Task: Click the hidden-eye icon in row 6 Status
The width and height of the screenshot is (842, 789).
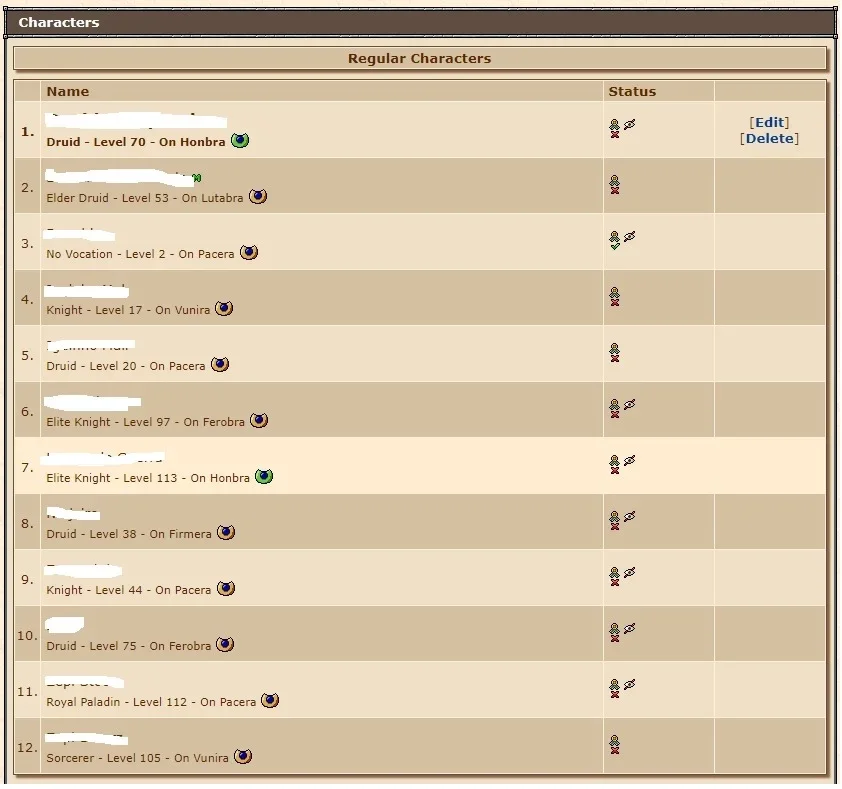Action: [x=629, y=404]
